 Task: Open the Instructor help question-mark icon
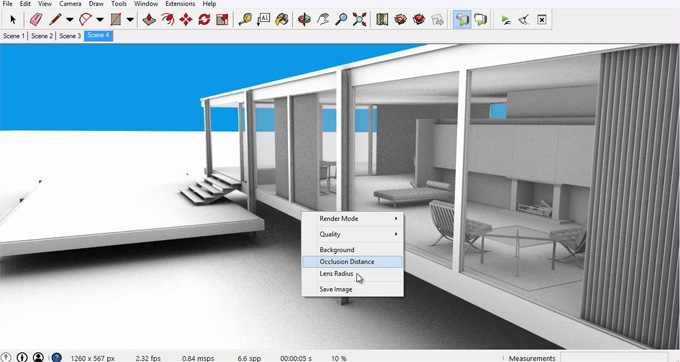pos(56,358)
